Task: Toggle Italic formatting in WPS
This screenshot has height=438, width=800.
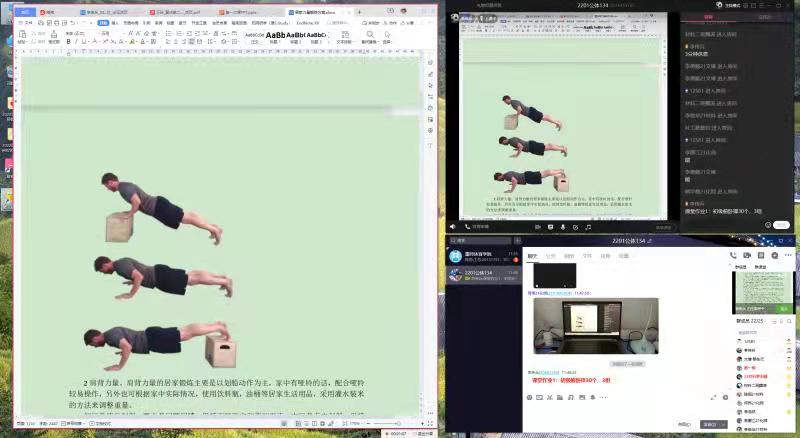Action: pyautogui.click(x=76, y=42)
